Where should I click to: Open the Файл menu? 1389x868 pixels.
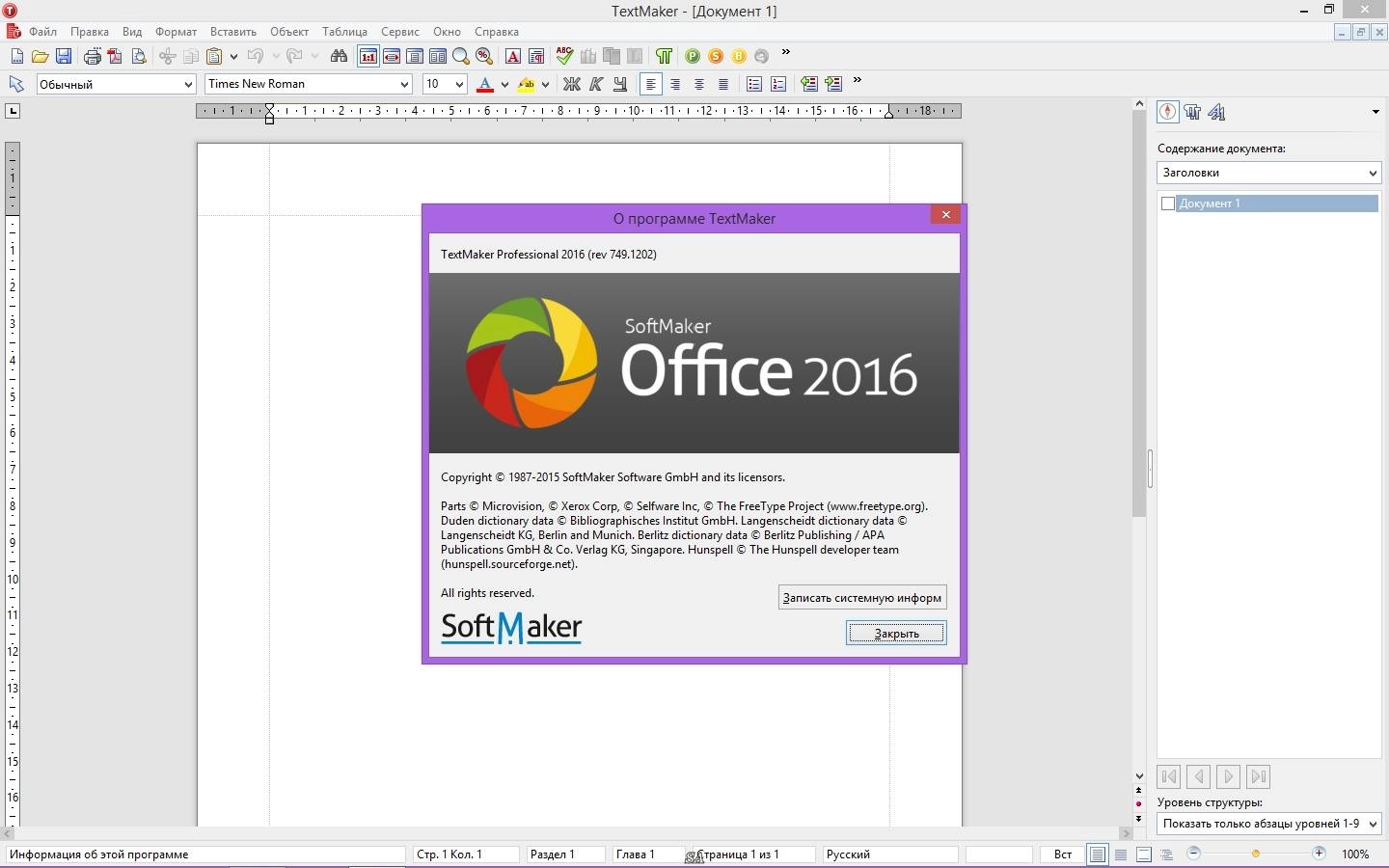point(42,32)
